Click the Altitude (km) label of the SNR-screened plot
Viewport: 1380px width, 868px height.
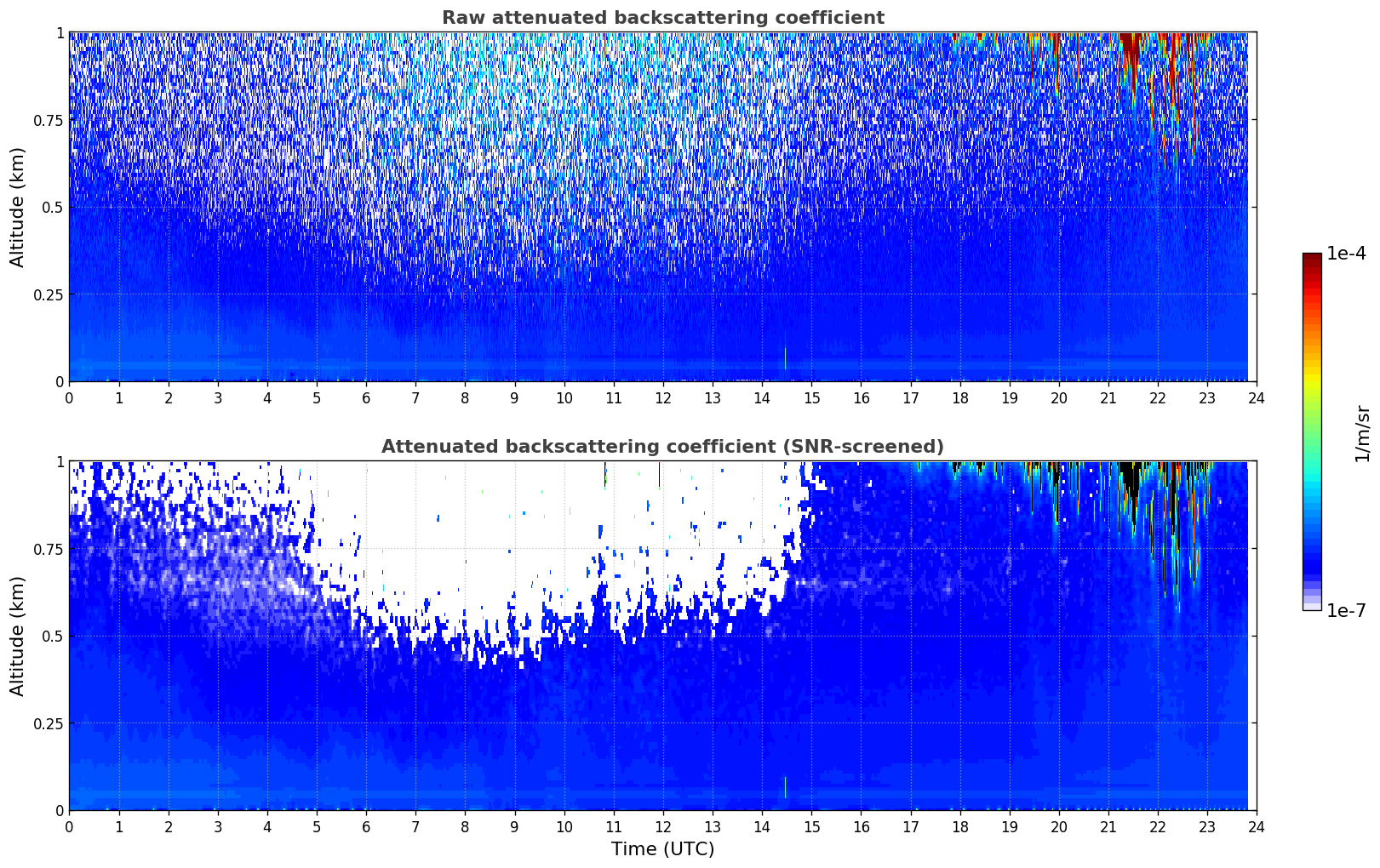(x=18, y=636)
